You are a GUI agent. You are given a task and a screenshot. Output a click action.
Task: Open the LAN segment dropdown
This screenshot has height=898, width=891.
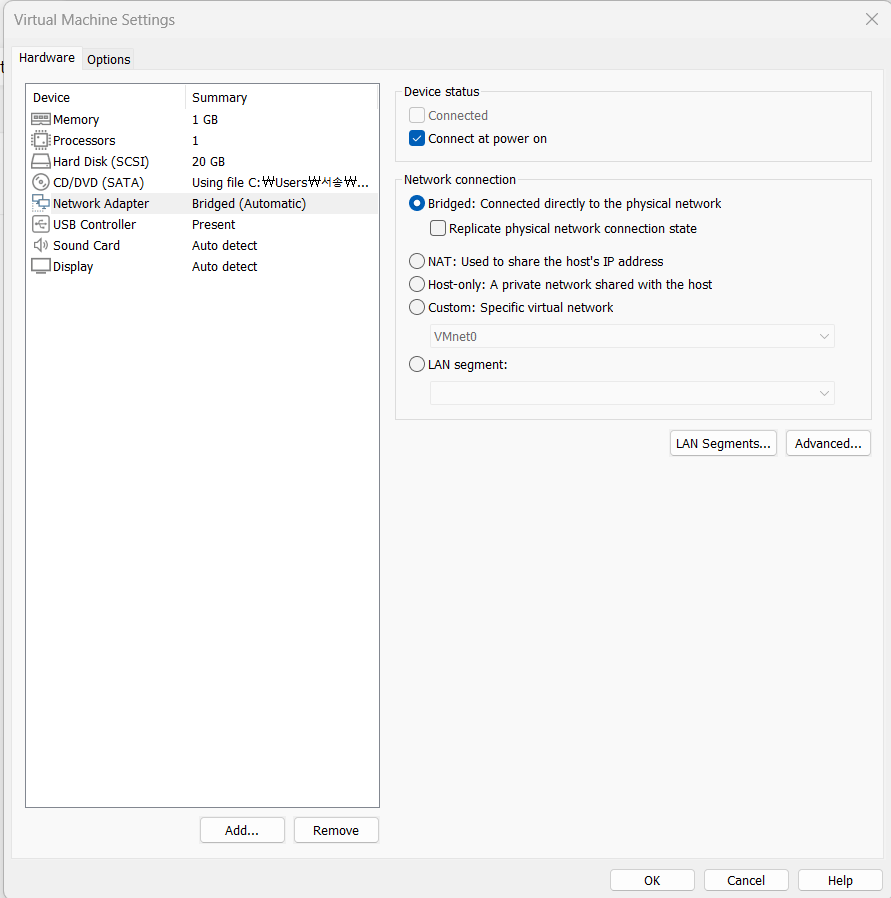click(632, 393)
